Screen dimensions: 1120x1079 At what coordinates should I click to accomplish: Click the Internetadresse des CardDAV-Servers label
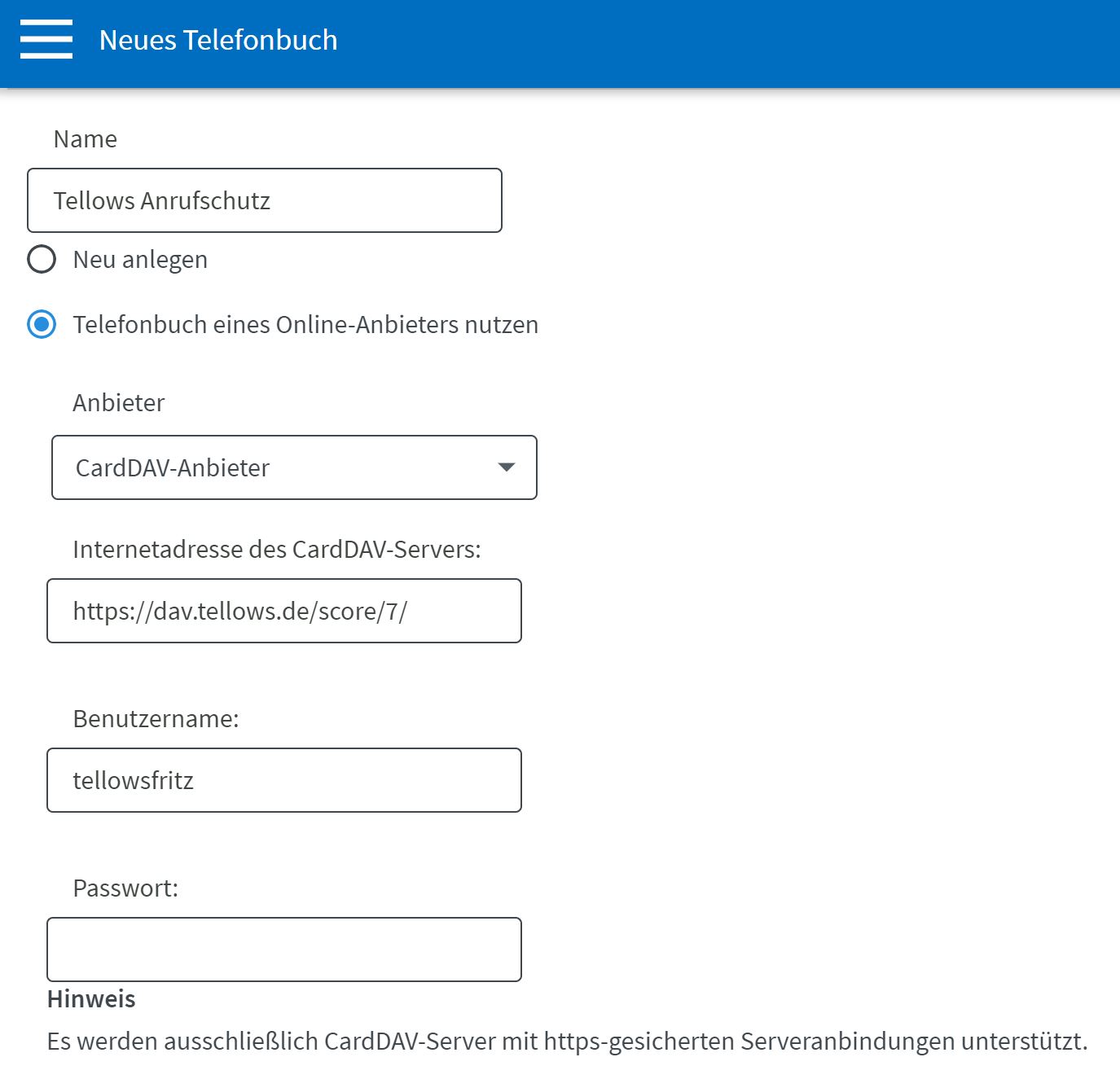pos(277,550)
